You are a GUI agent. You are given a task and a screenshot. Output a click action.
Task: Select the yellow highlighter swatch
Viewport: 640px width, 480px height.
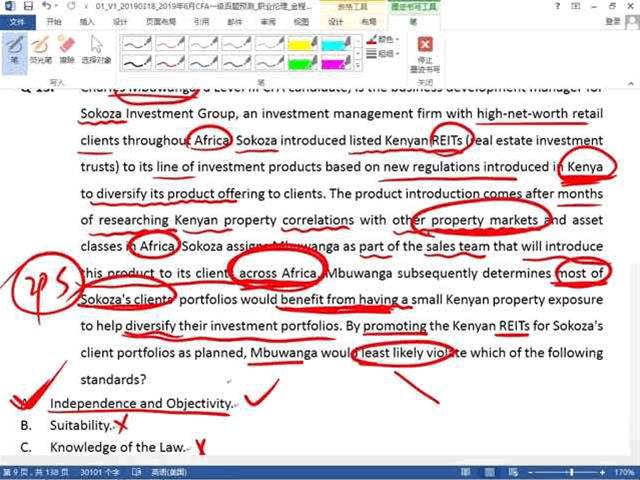point(302,43)
